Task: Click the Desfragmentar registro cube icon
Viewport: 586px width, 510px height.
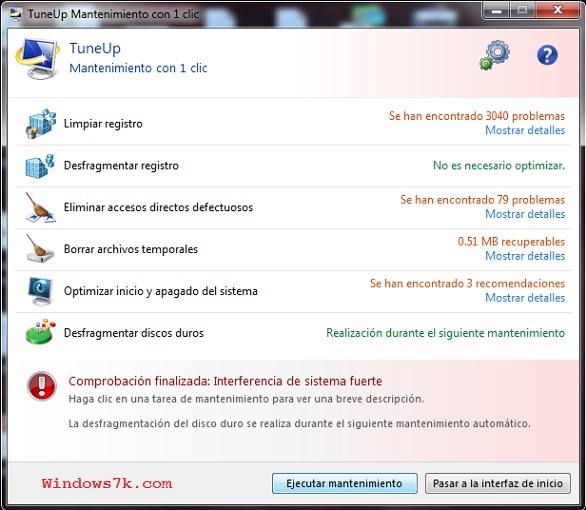Action: coord(40,166)
